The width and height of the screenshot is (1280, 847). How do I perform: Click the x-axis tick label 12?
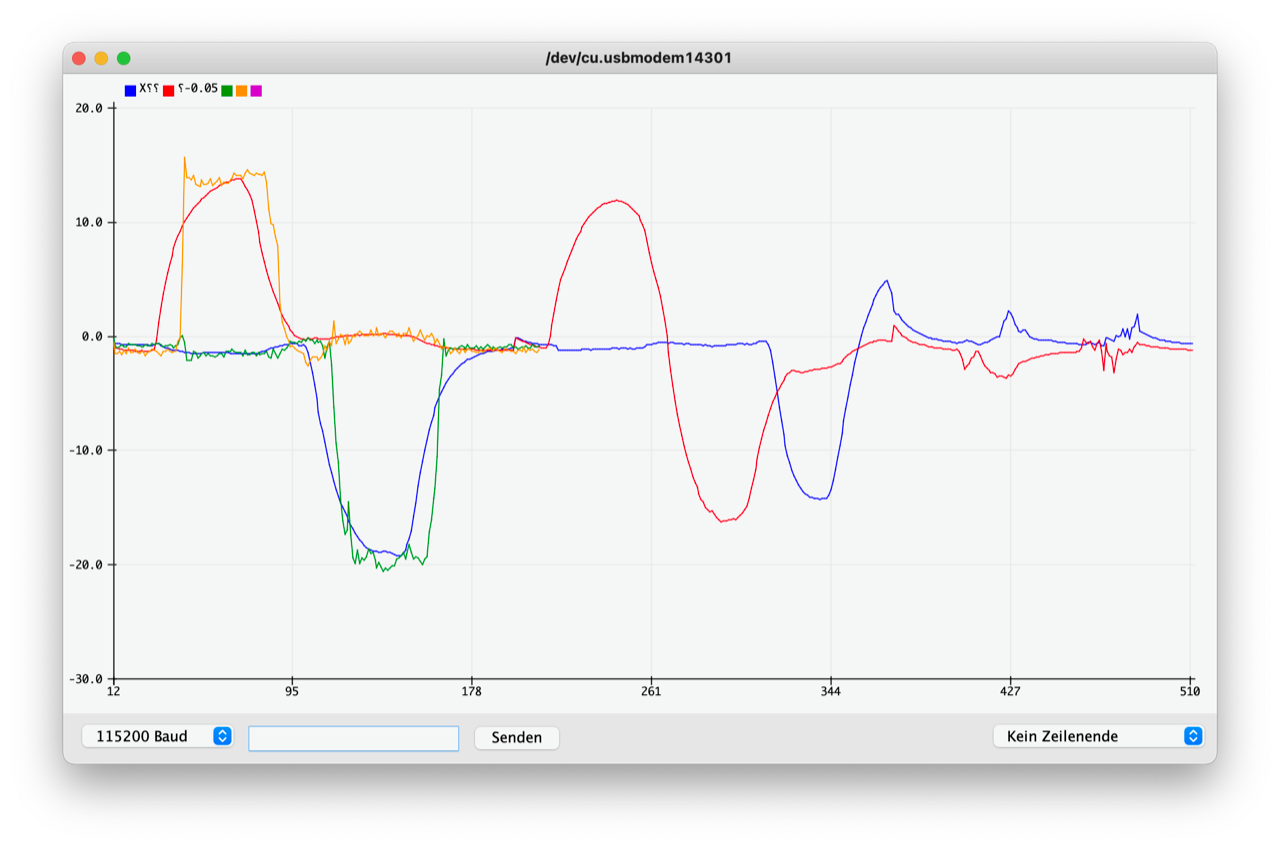point(113,692)
